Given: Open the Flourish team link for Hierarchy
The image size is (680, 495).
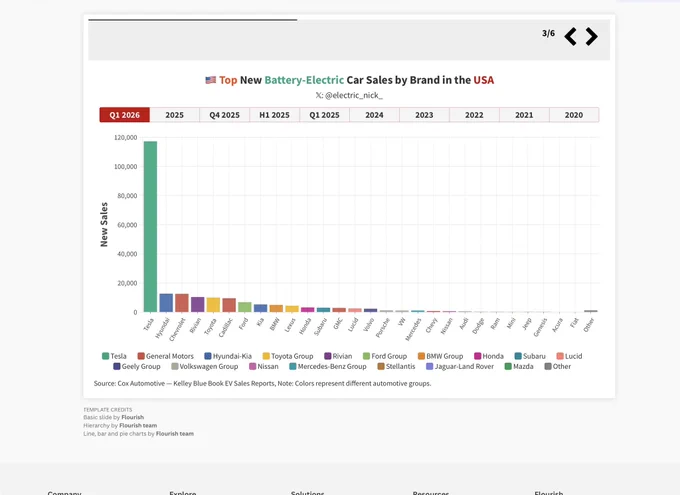Looking at the screenshot, I should tap(138, 426).
